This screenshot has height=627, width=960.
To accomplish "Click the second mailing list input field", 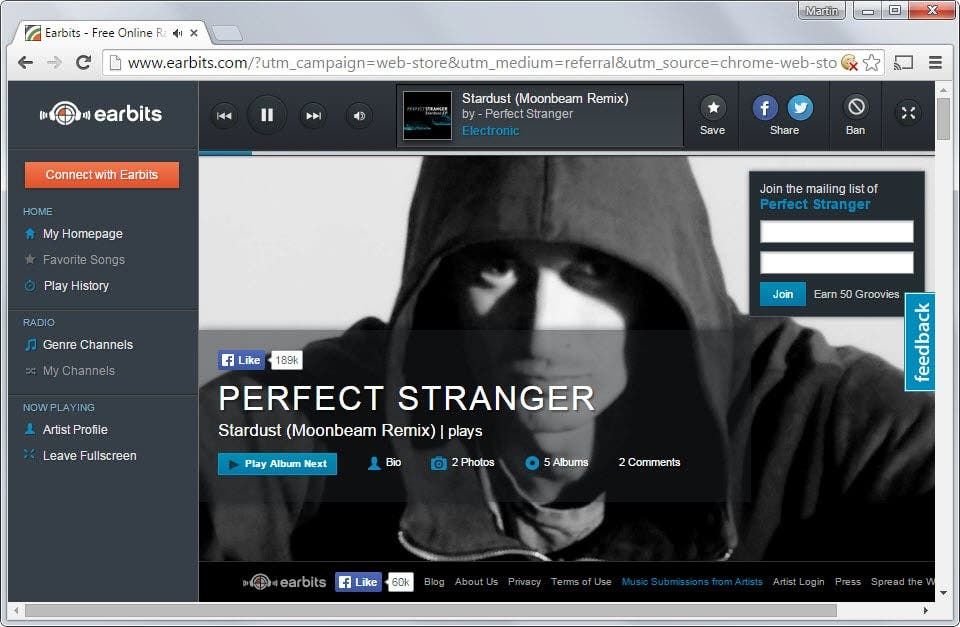I will pos(836,262).
